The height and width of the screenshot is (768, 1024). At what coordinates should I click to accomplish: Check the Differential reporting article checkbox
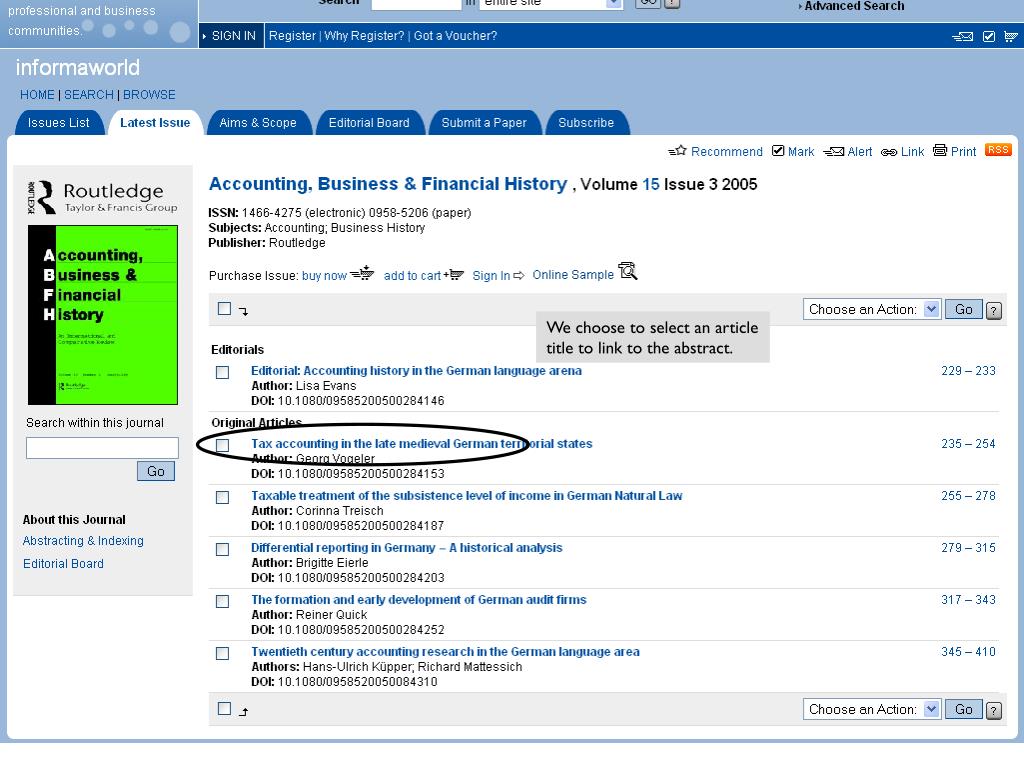click(223, 549)
